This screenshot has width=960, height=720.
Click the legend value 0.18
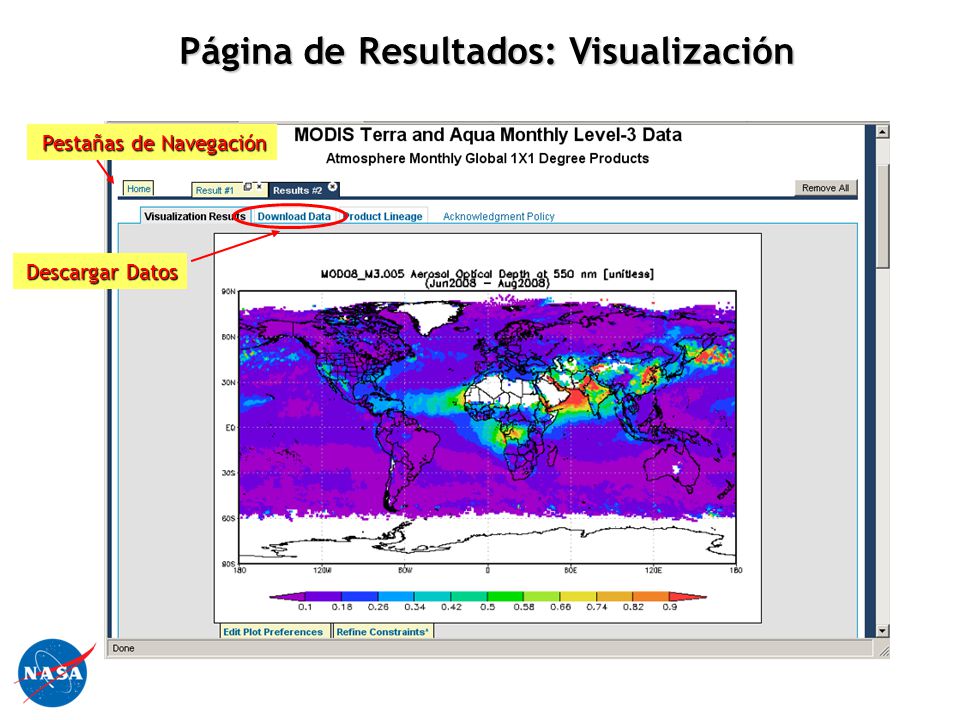click(x=342, y=607)
